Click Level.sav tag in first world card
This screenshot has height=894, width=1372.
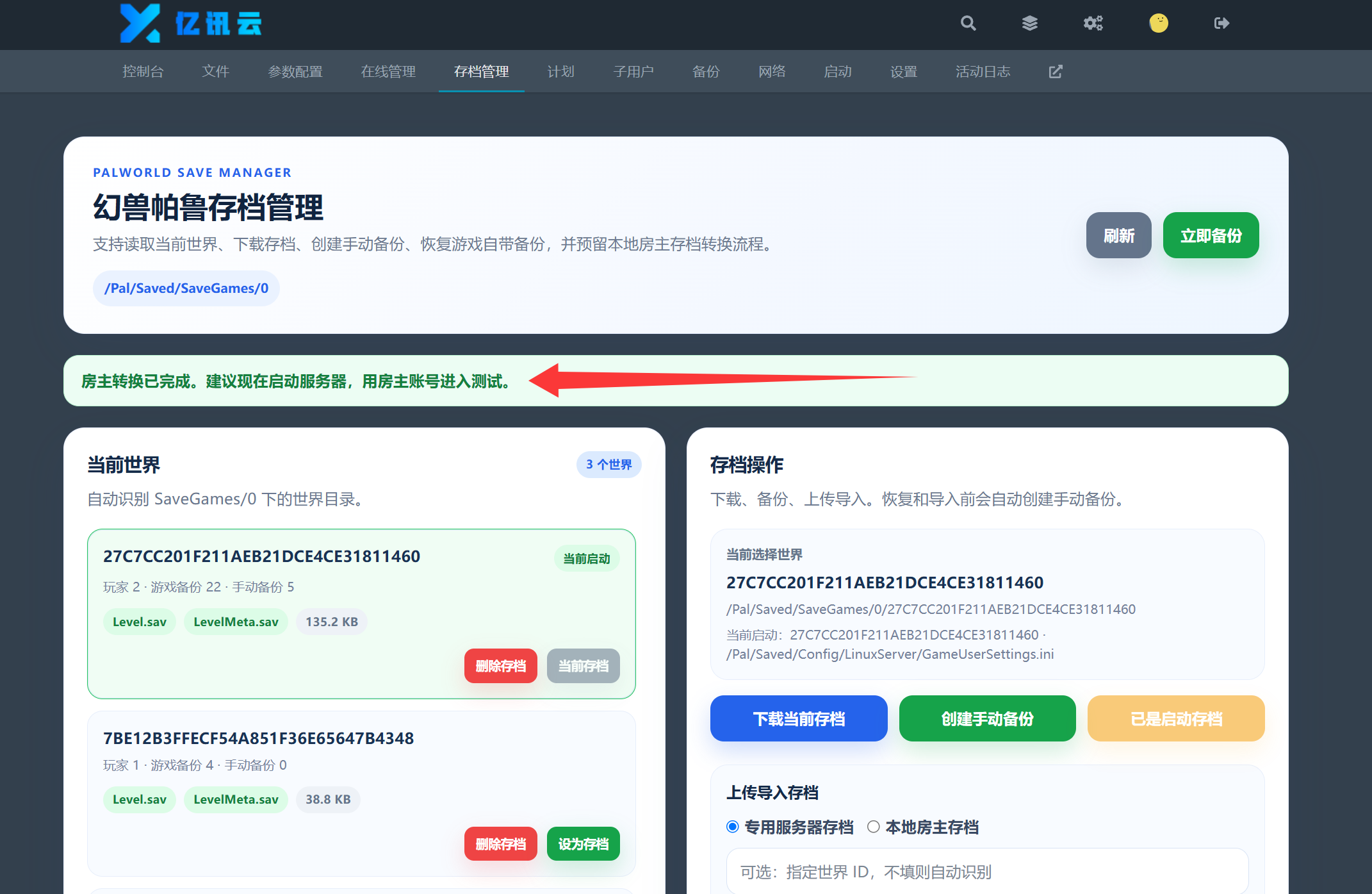(x=140, y=622)
